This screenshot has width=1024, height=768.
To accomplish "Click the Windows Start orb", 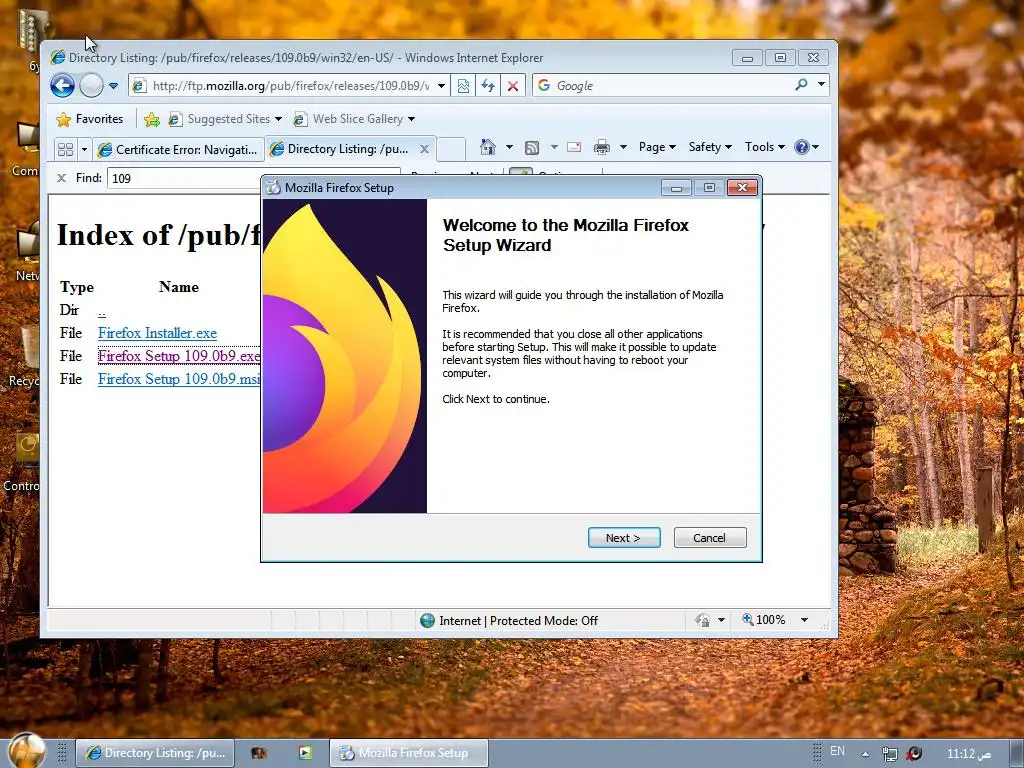I will coord(27,752).
